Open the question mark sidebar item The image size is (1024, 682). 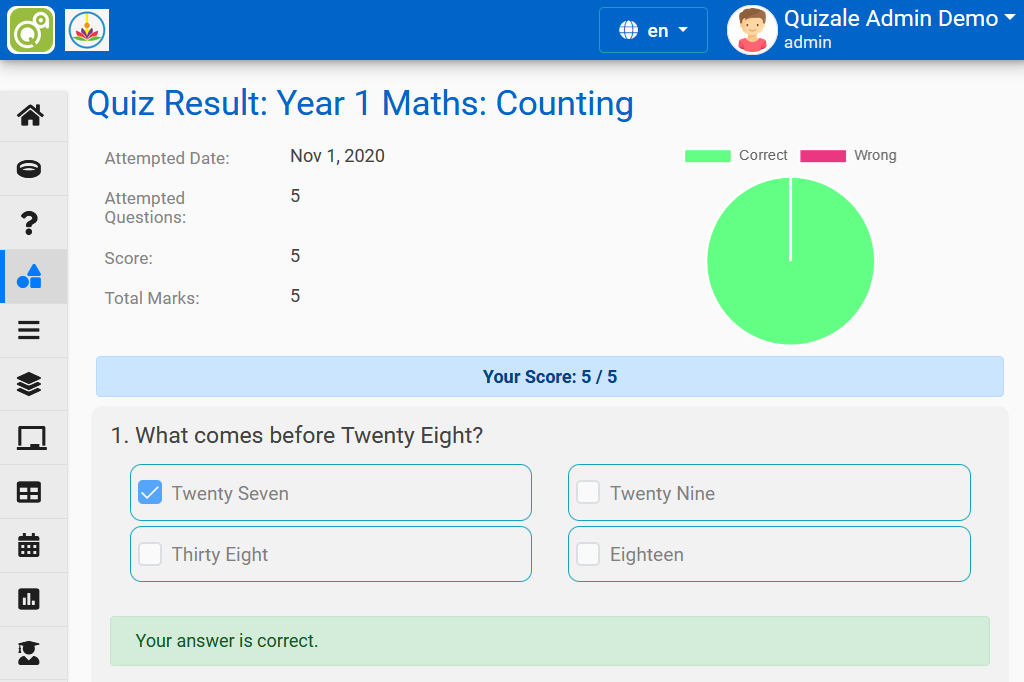30,223
